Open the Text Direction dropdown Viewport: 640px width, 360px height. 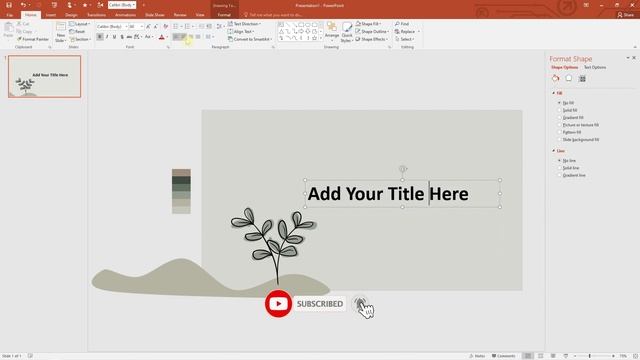click(244, 24)
